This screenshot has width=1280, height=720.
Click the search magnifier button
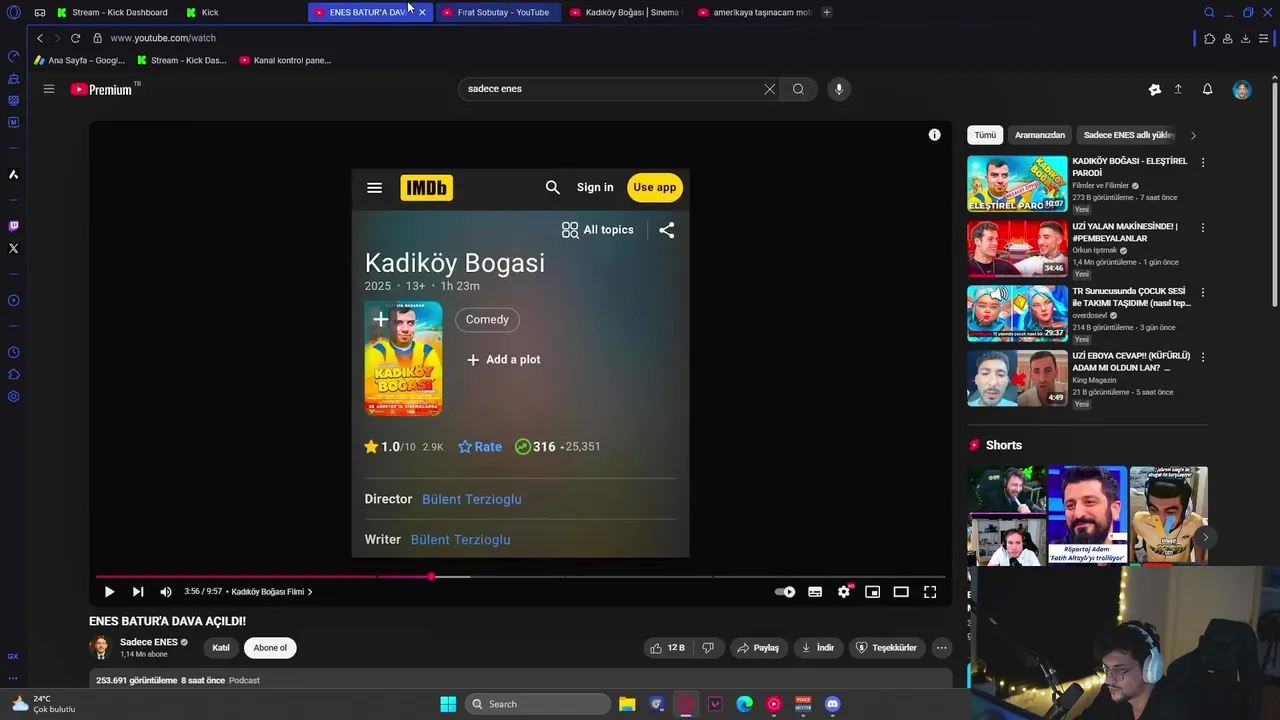pyautogui.click(x=798, y=89)
